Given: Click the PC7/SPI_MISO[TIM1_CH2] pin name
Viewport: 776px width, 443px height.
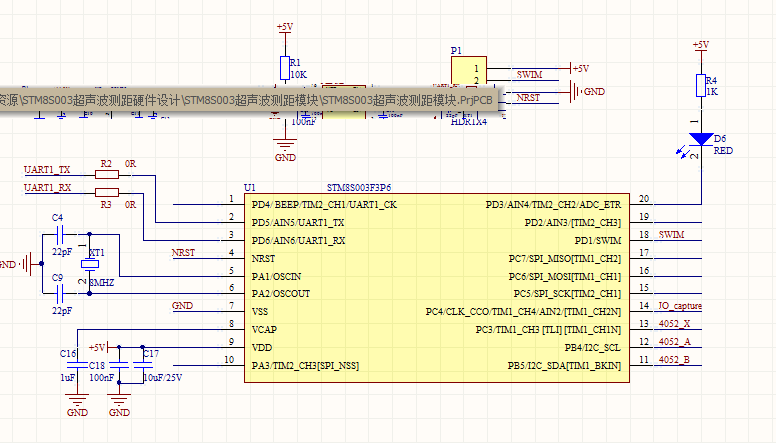Looking at the screenshot, I should tap(565, 258).
